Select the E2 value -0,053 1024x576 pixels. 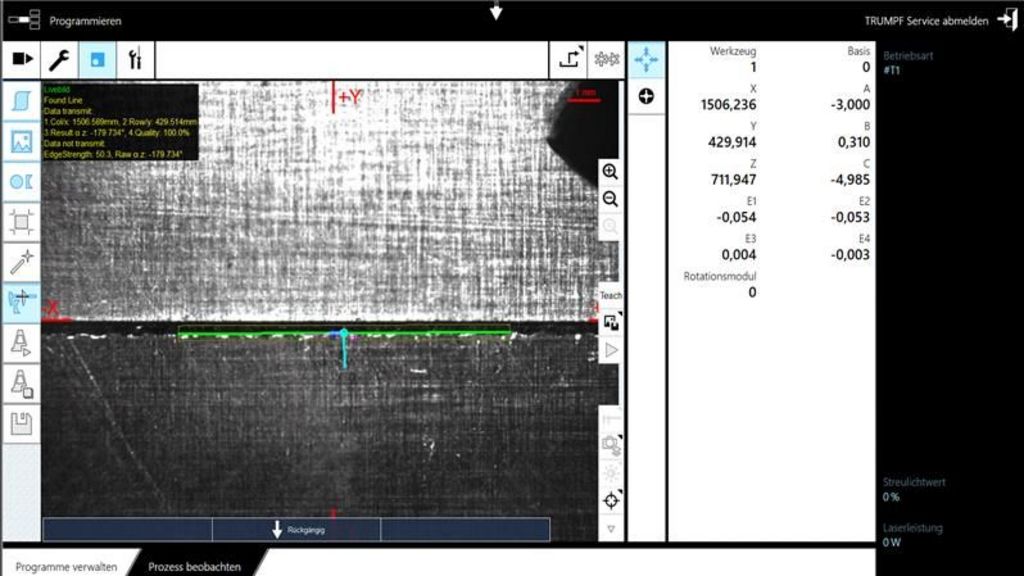850,217
